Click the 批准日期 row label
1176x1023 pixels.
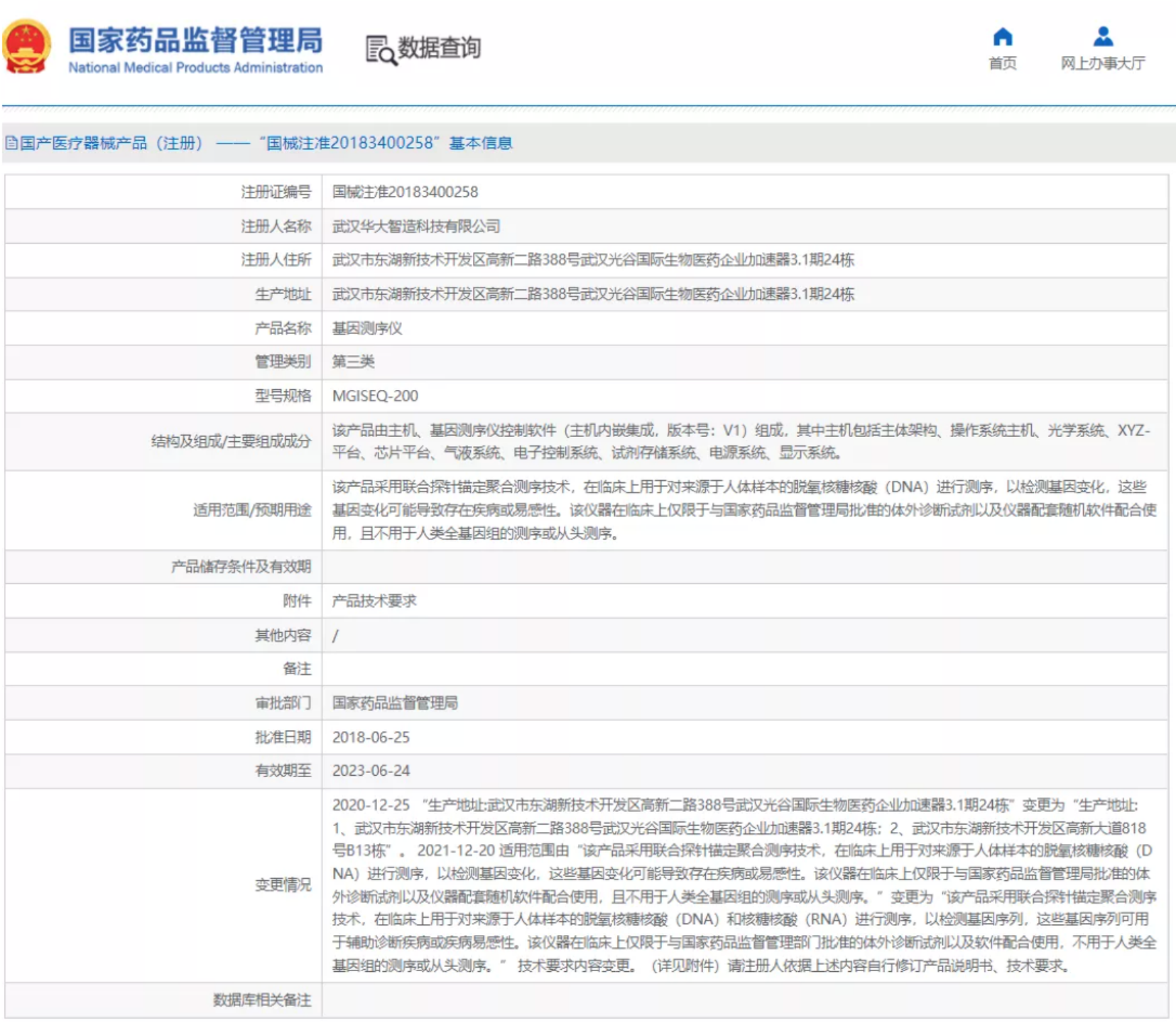pos(283,737)
